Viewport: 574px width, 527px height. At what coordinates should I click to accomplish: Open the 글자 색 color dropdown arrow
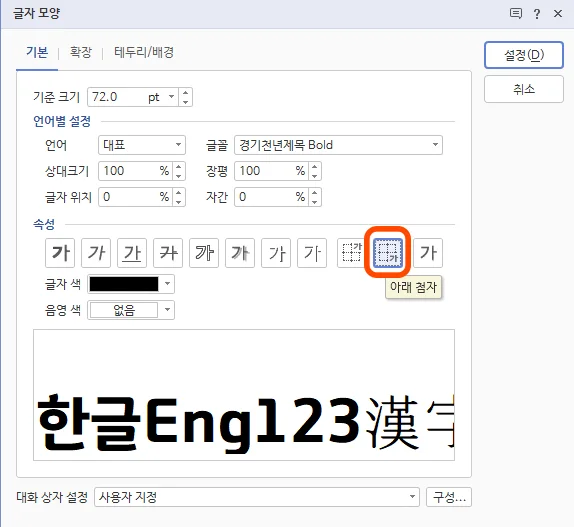pyautogui.click(x=167, y=284)
